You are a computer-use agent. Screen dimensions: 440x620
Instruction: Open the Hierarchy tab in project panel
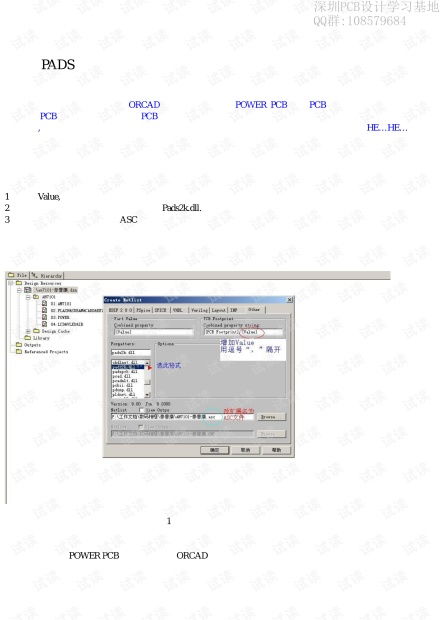pos(47,276)
